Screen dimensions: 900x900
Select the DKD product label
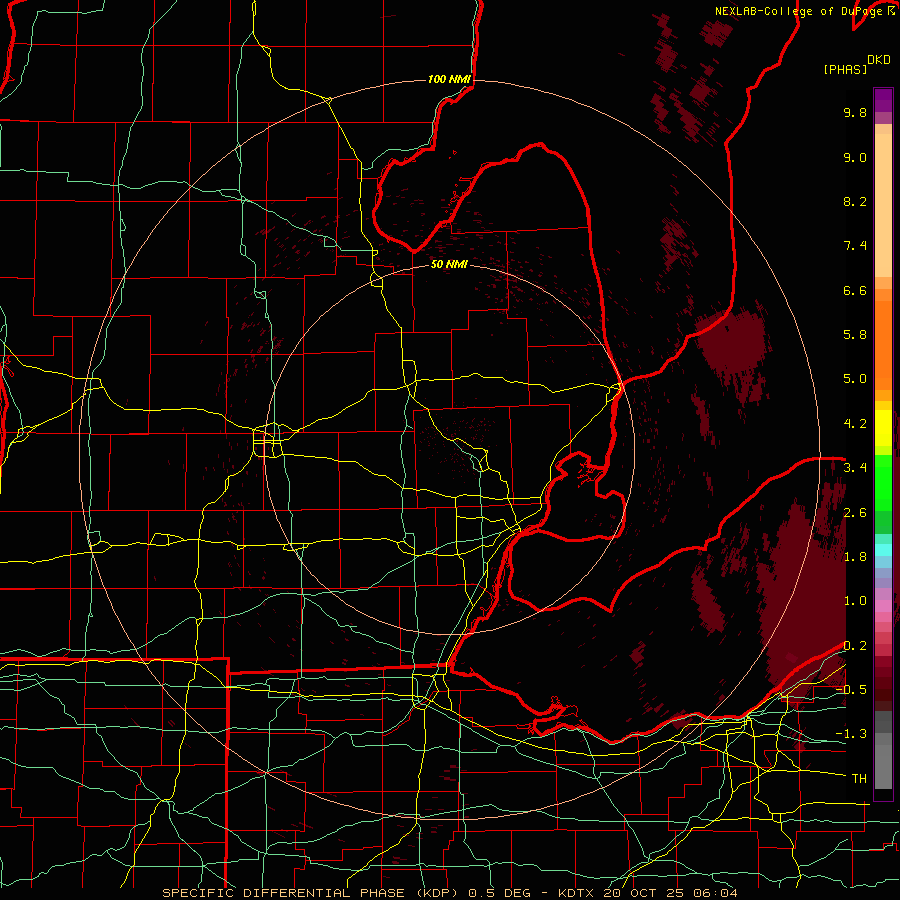point(879,60)
